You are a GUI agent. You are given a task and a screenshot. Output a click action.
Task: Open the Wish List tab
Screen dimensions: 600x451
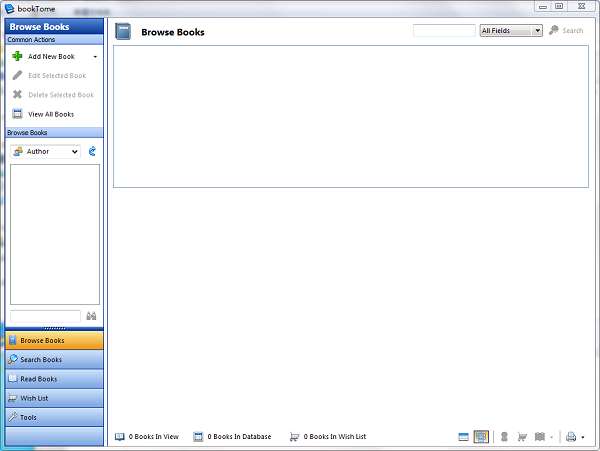[54, 398]
